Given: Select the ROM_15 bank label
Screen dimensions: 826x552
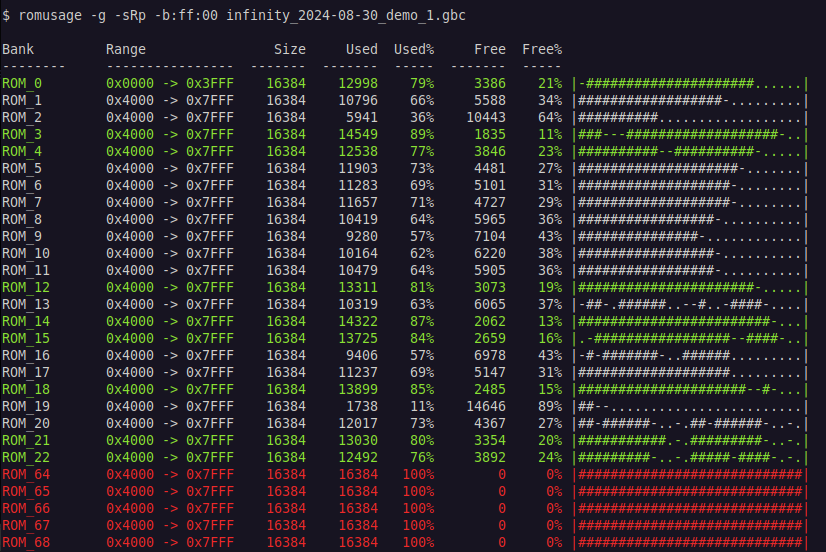Looking at the screenshot, I should tap(26, 338).
